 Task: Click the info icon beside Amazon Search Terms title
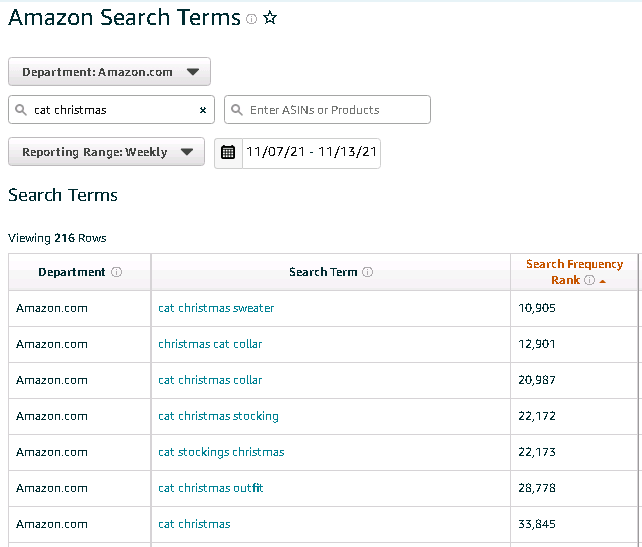251,19
